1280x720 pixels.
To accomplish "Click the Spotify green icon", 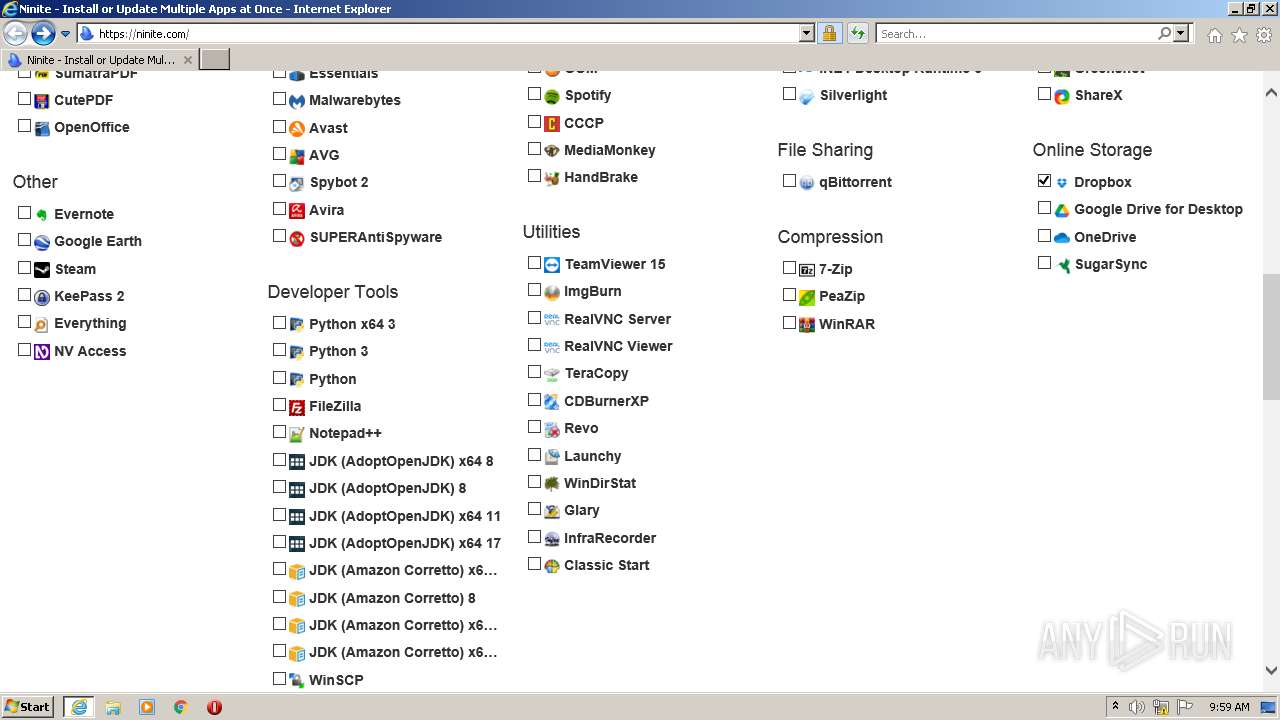I will pyautogui.click(x=552, y=96).
